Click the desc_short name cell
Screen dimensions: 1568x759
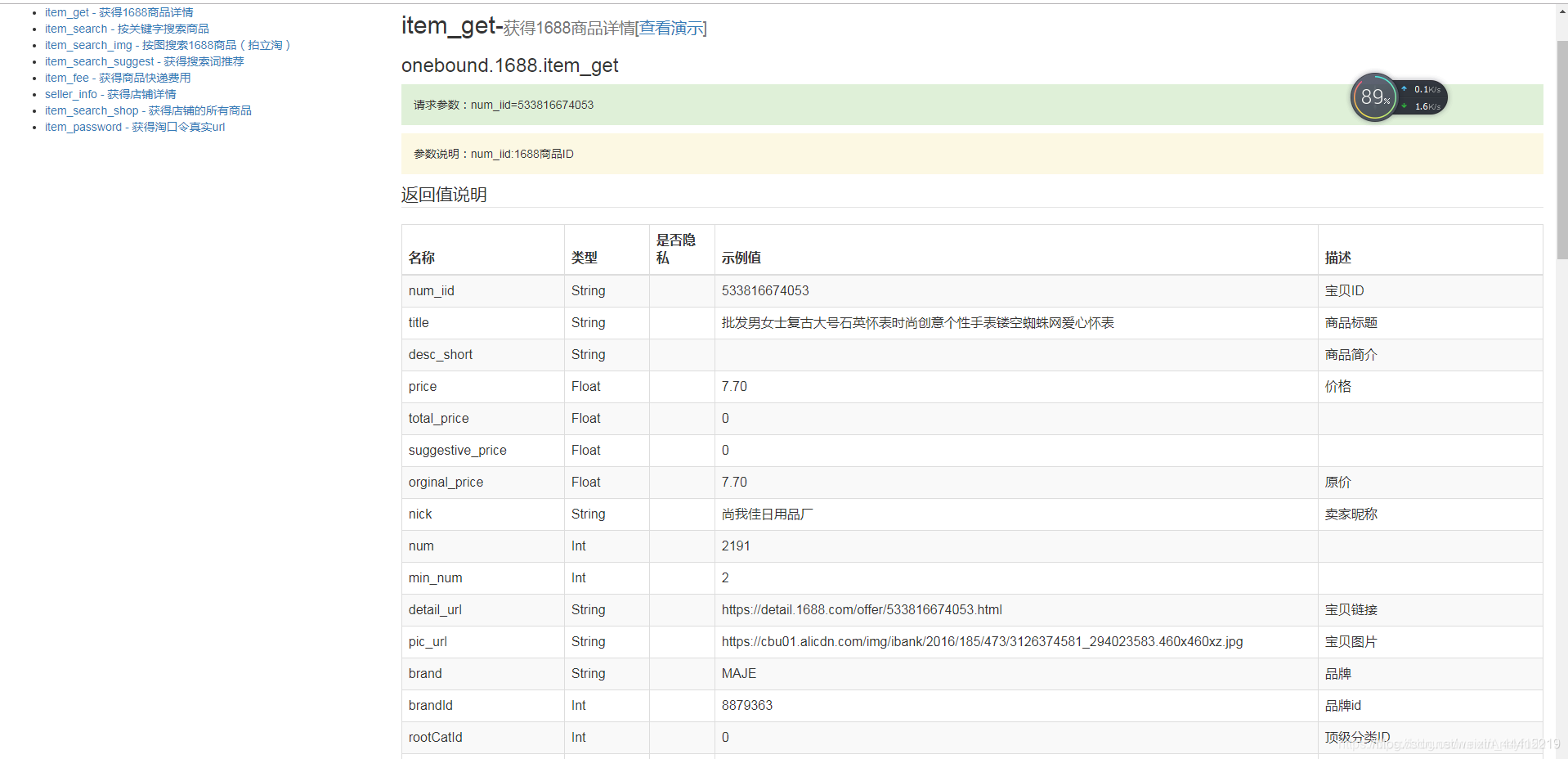pos(483,355)
